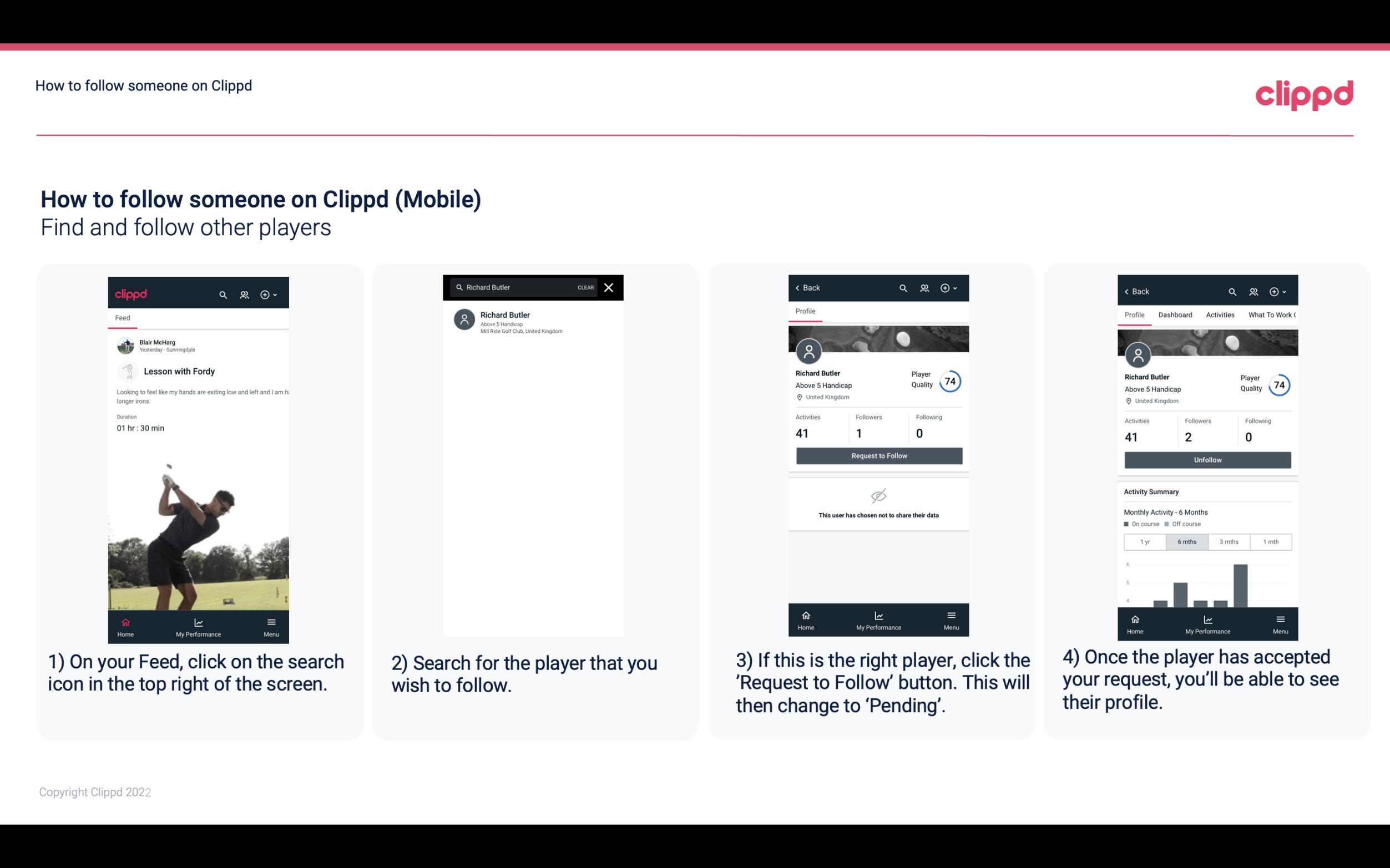This screenshot has height=868, width=1390.
Task: Select the '1 yr' activity duration filter
Action: tap(1143, 541)
